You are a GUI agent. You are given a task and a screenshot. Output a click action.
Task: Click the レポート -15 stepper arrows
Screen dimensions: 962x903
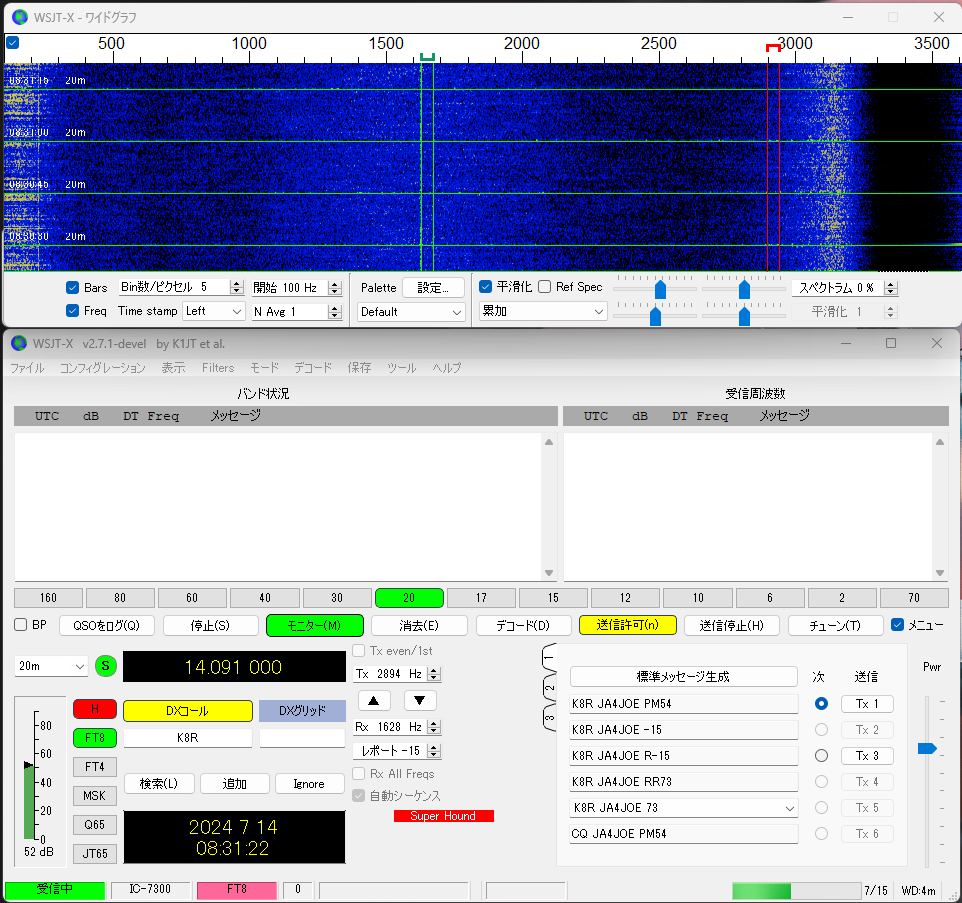[434, 750]
